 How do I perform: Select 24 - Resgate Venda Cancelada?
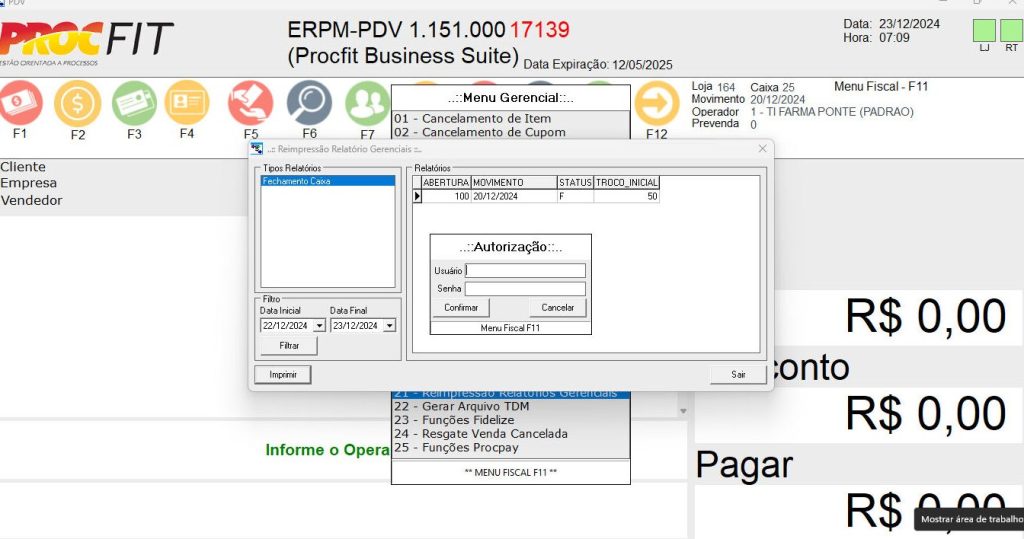511,434
